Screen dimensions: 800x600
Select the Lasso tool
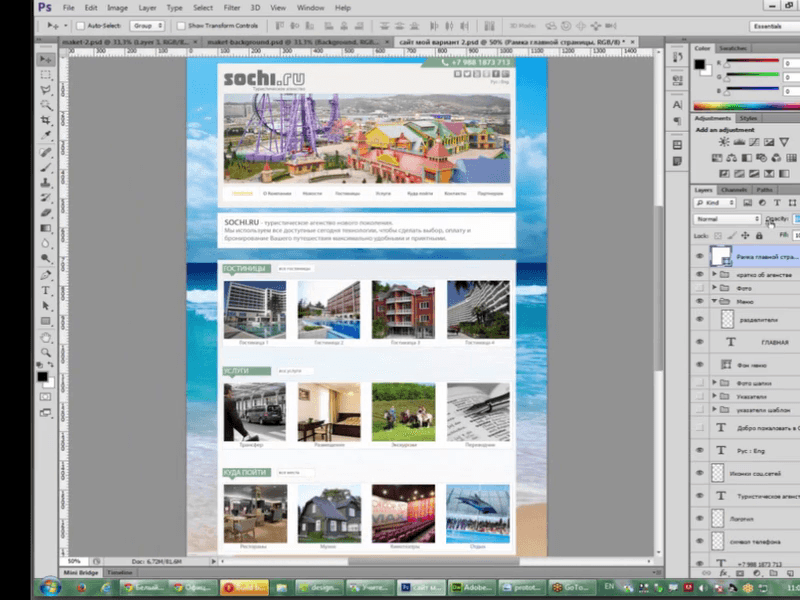pyautogui.click(x=45, y=90)
